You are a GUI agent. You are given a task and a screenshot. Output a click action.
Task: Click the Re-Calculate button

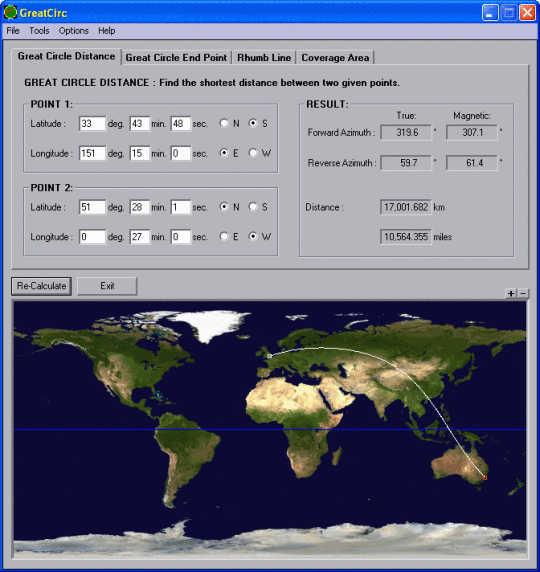click(x=41, y=286)
